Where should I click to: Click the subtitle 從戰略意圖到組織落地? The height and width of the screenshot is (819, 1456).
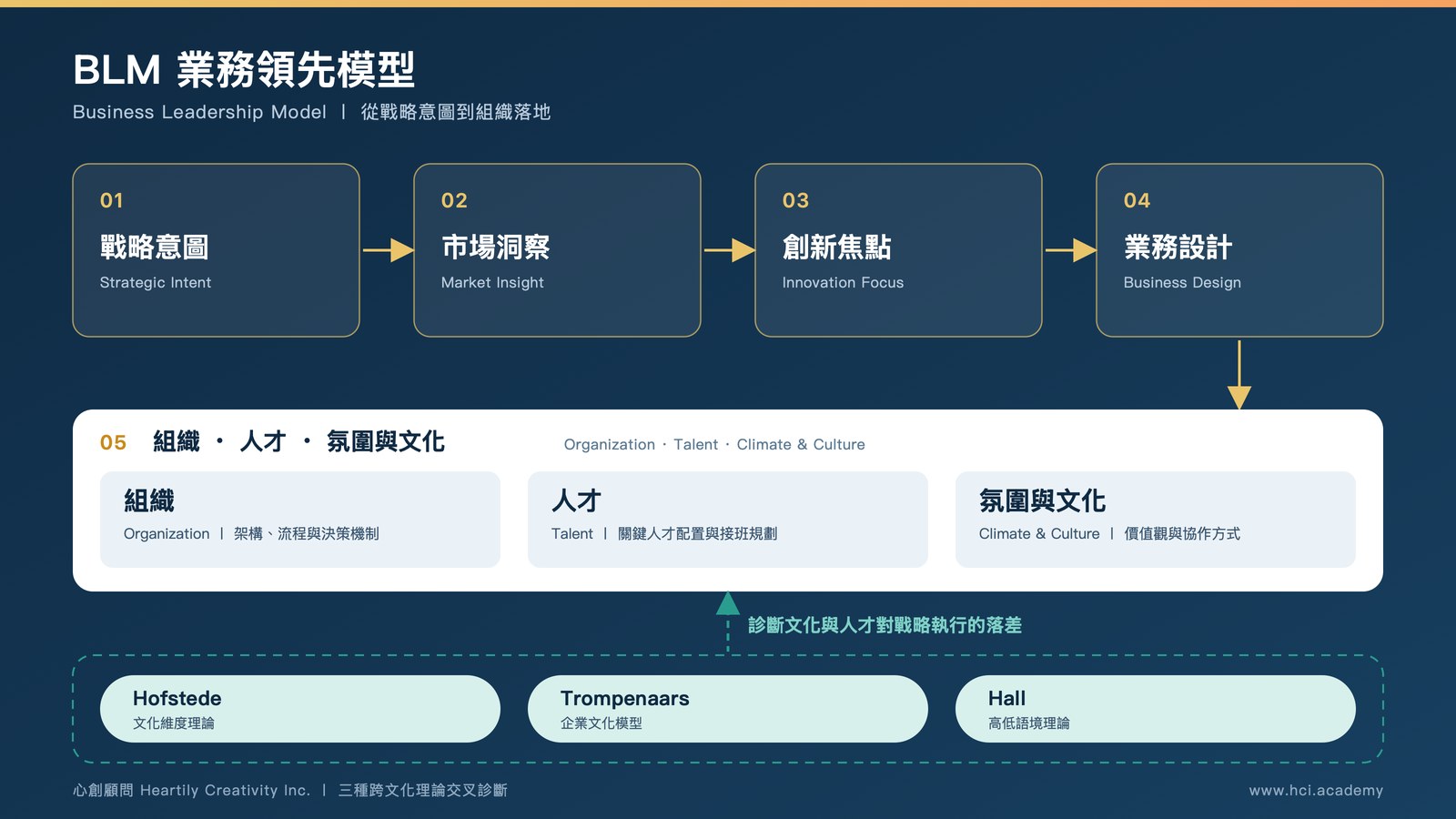click(x=456, y=112)
